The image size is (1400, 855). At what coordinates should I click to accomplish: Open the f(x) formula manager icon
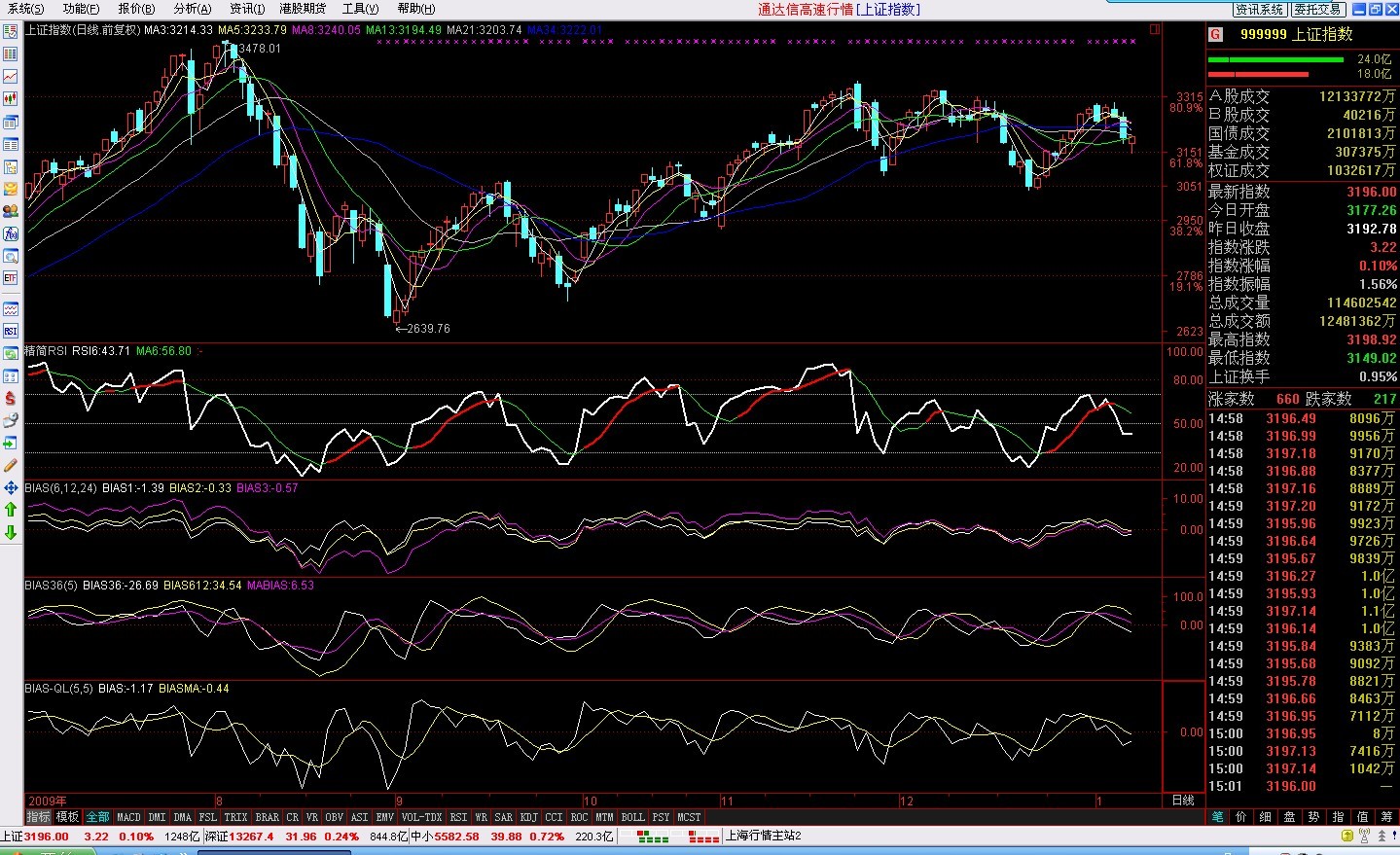[11, 233]
